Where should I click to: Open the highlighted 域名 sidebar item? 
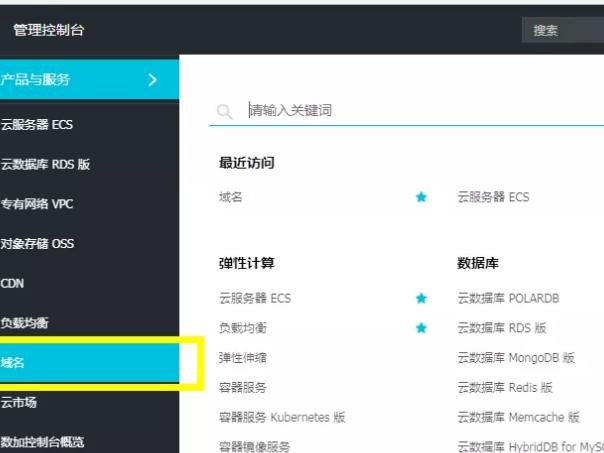(89, 362)
